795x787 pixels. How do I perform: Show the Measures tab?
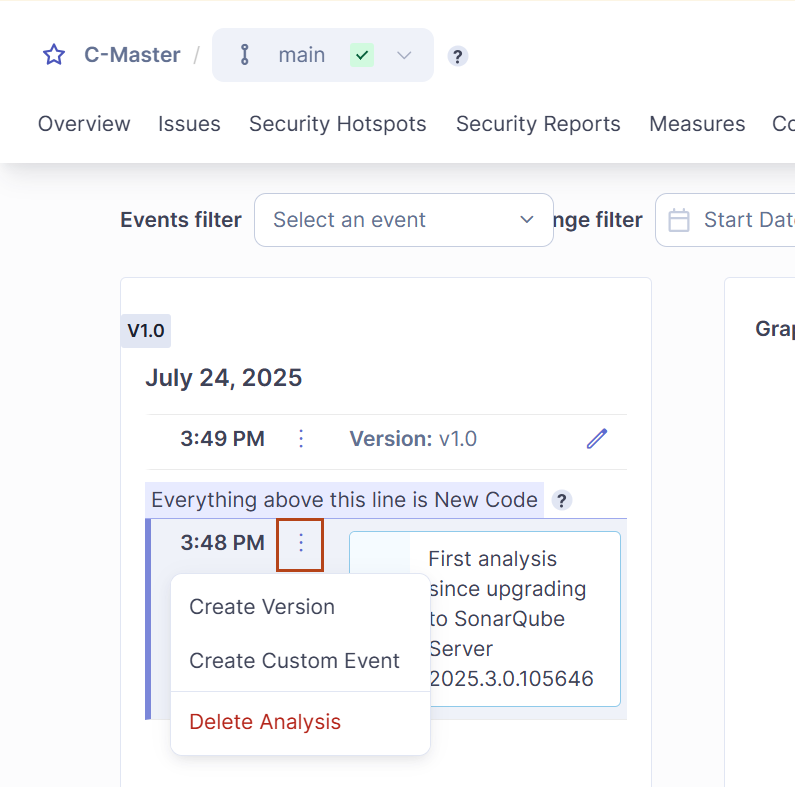point(697,124)
